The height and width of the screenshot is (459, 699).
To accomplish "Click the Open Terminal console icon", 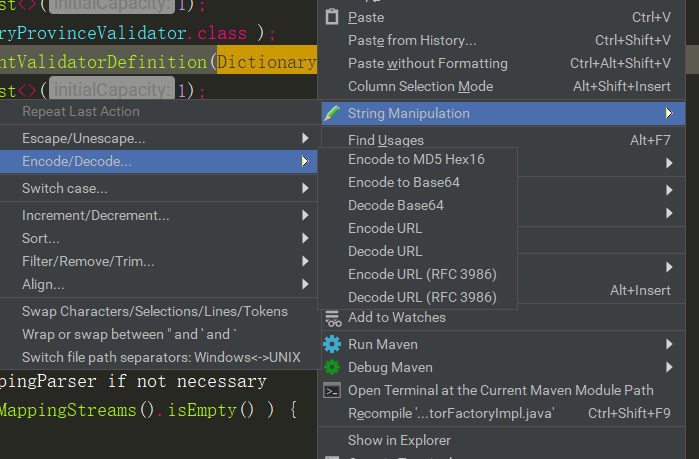I will point(332,390).
